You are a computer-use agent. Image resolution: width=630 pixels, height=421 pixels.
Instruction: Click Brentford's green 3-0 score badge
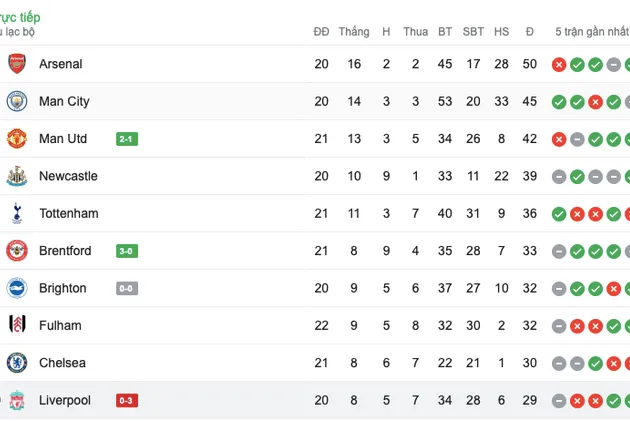[127, 251]
